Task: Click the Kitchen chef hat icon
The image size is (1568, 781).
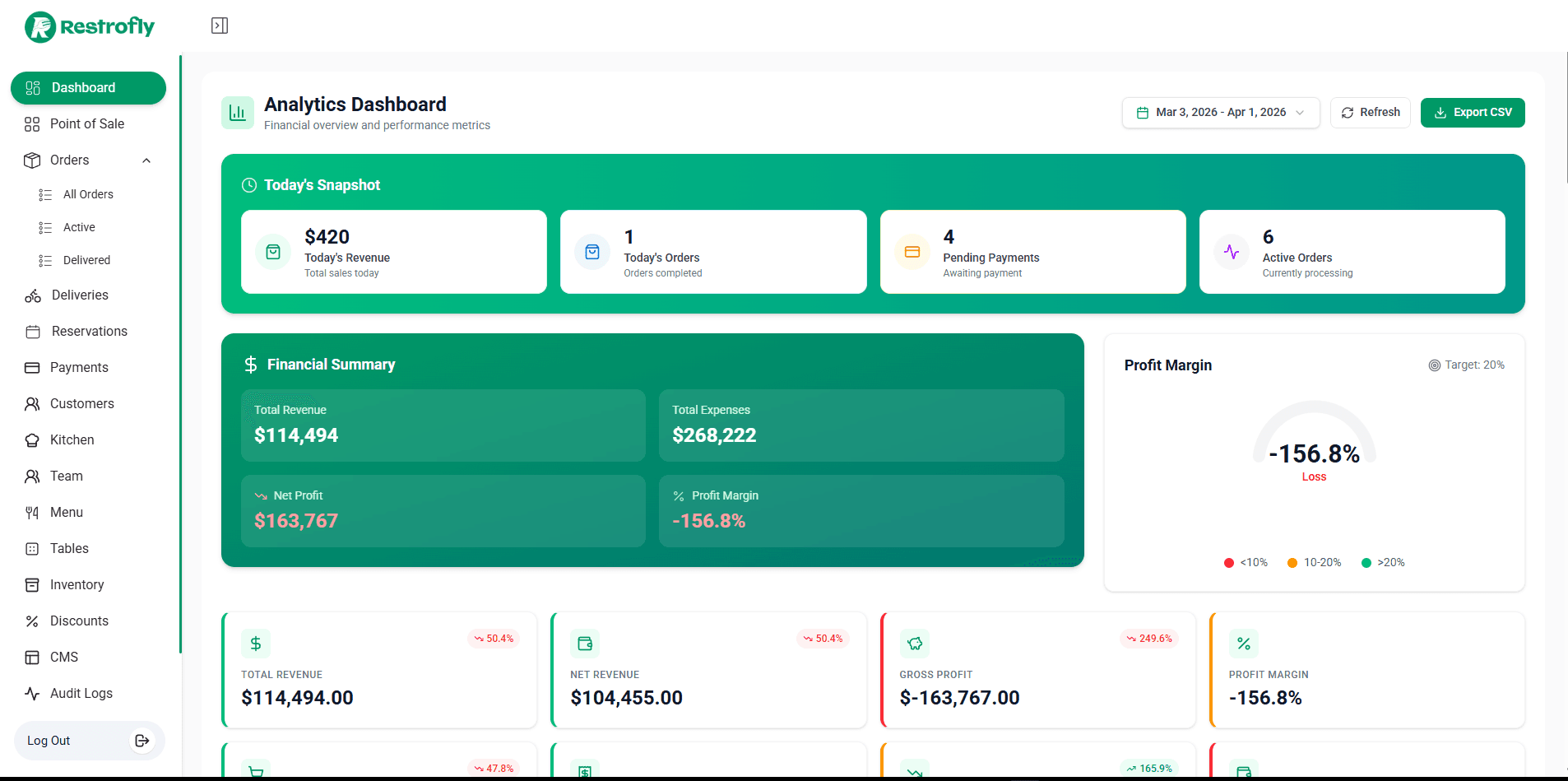Action: pyautogui.click(x=32, y=440)
